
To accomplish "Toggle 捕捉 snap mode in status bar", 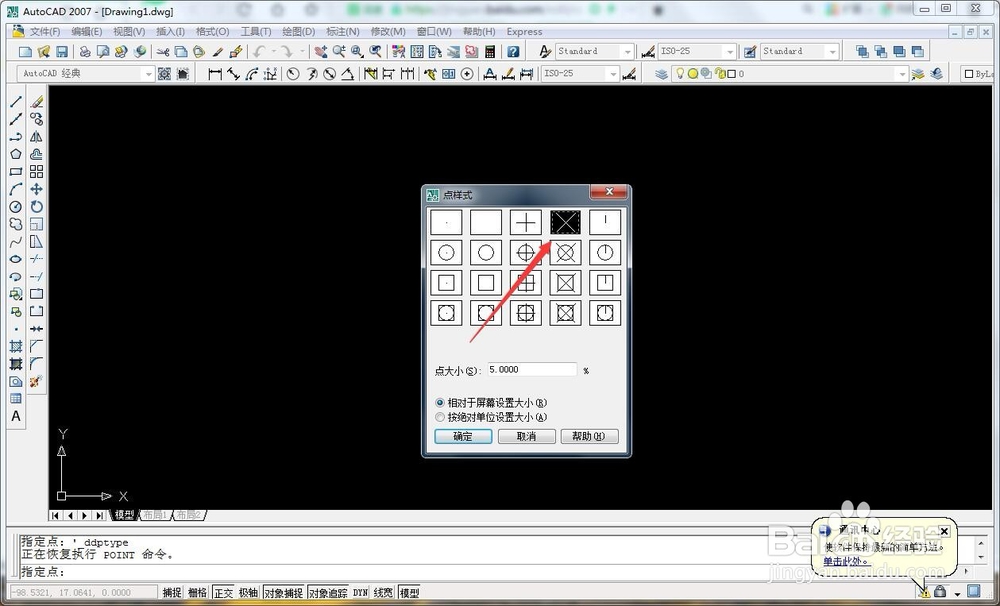I will [172, 593].
